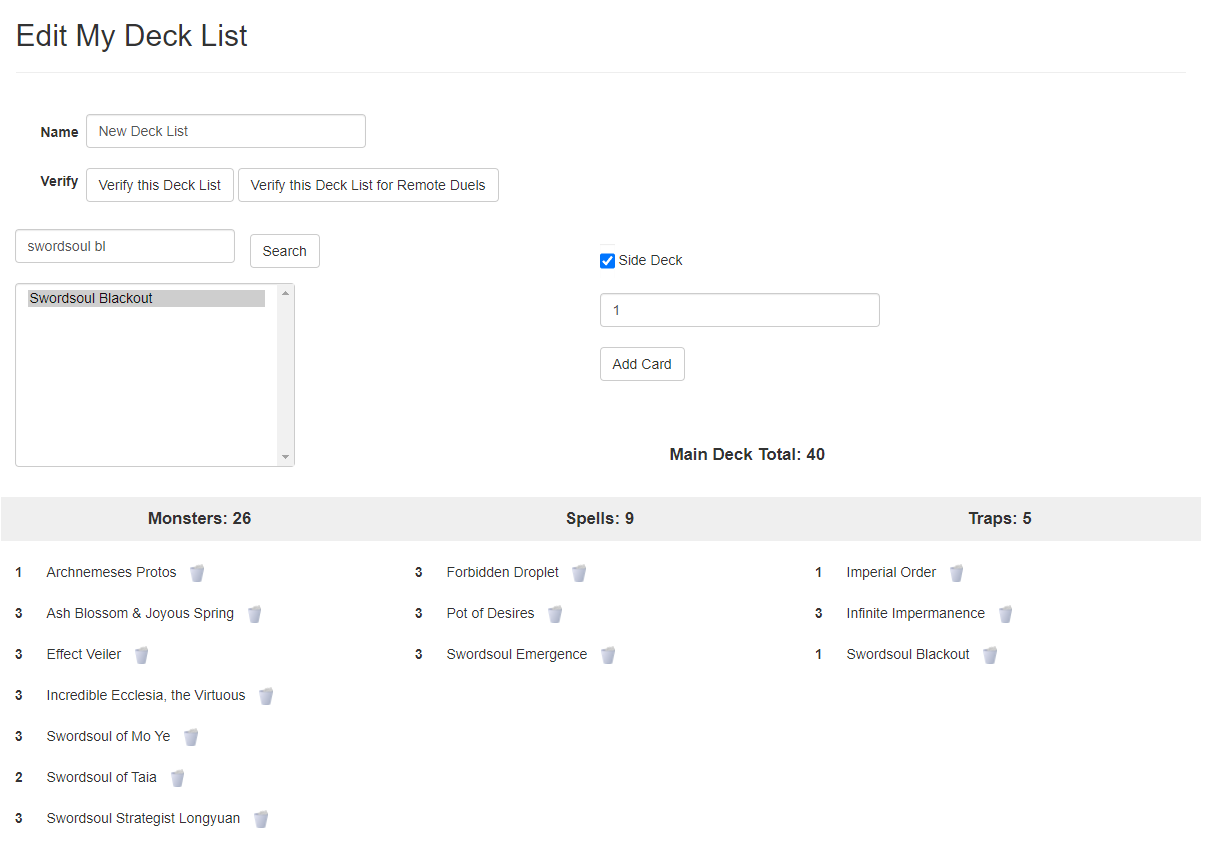Click the Add Card button
This screenshot has width=1218, height=841.
coord(642,364)
